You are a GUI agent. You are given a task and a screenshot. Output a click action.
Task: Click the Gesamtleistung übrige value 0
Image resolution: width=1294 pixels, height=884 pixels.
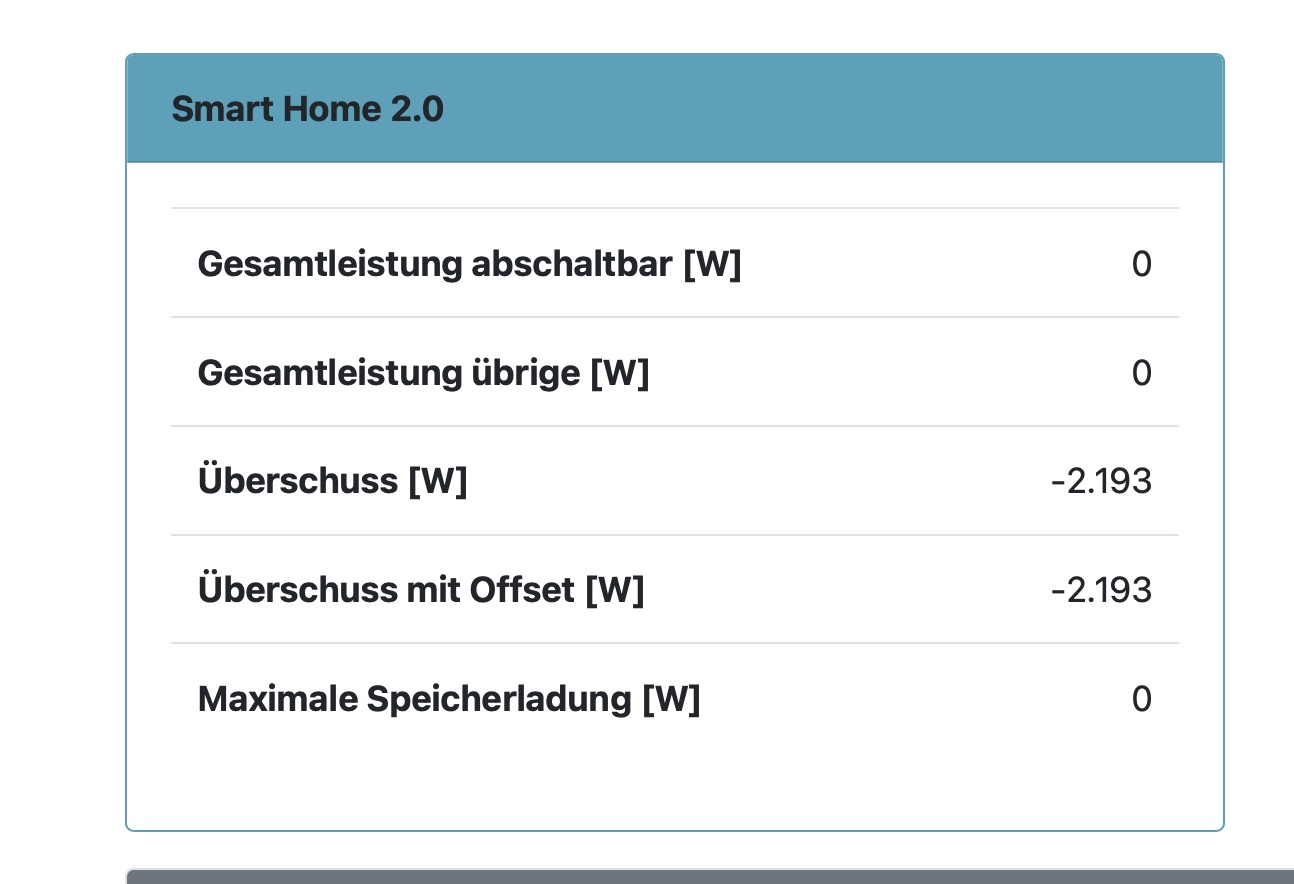coord(1141,374)
